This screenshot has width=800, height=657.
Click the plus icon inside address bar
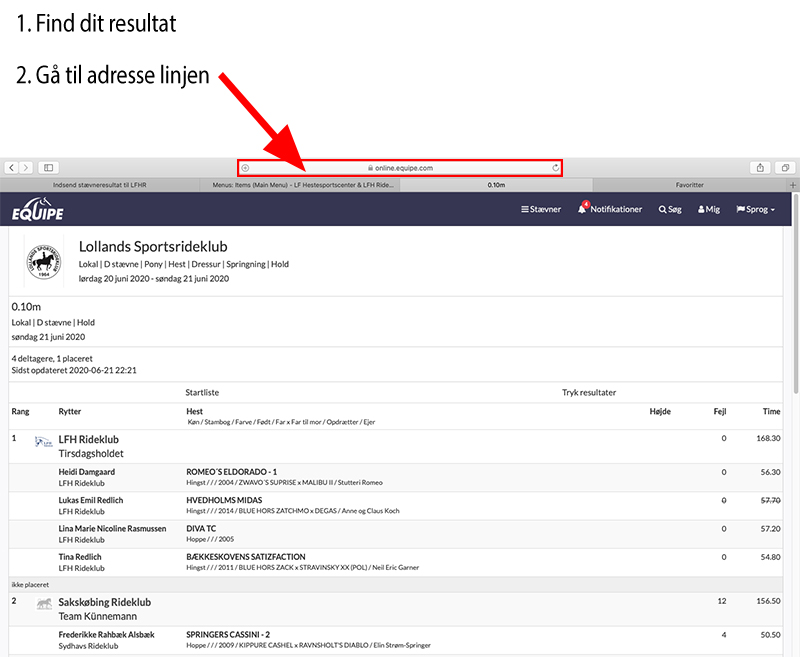(245, 168)
